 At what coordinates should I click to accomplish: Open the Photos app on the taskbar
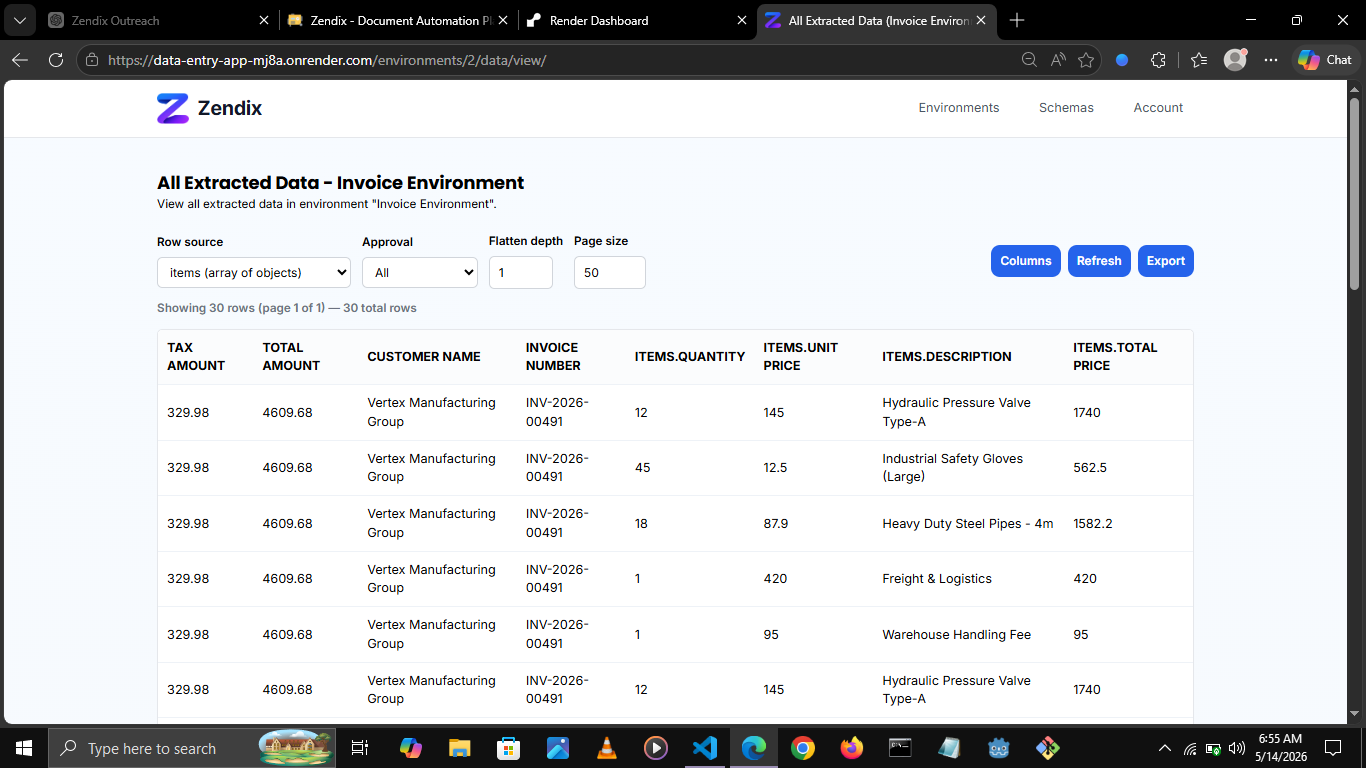coord(557,748)
